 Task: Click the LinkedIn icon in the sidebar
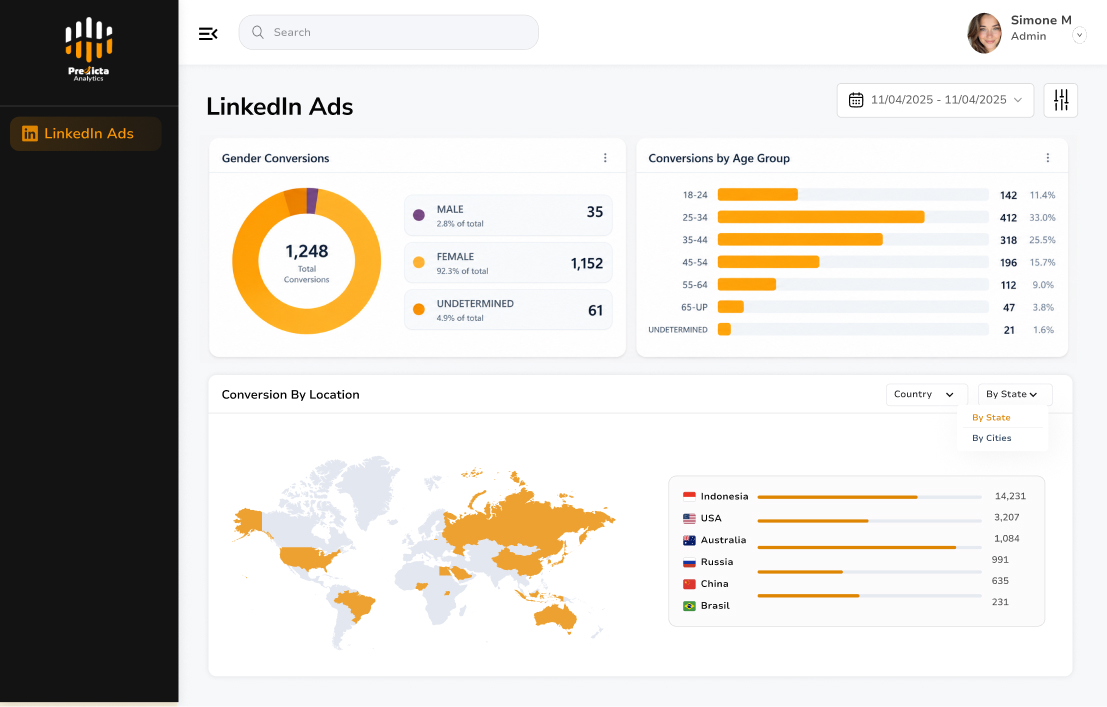pos(30,133)
